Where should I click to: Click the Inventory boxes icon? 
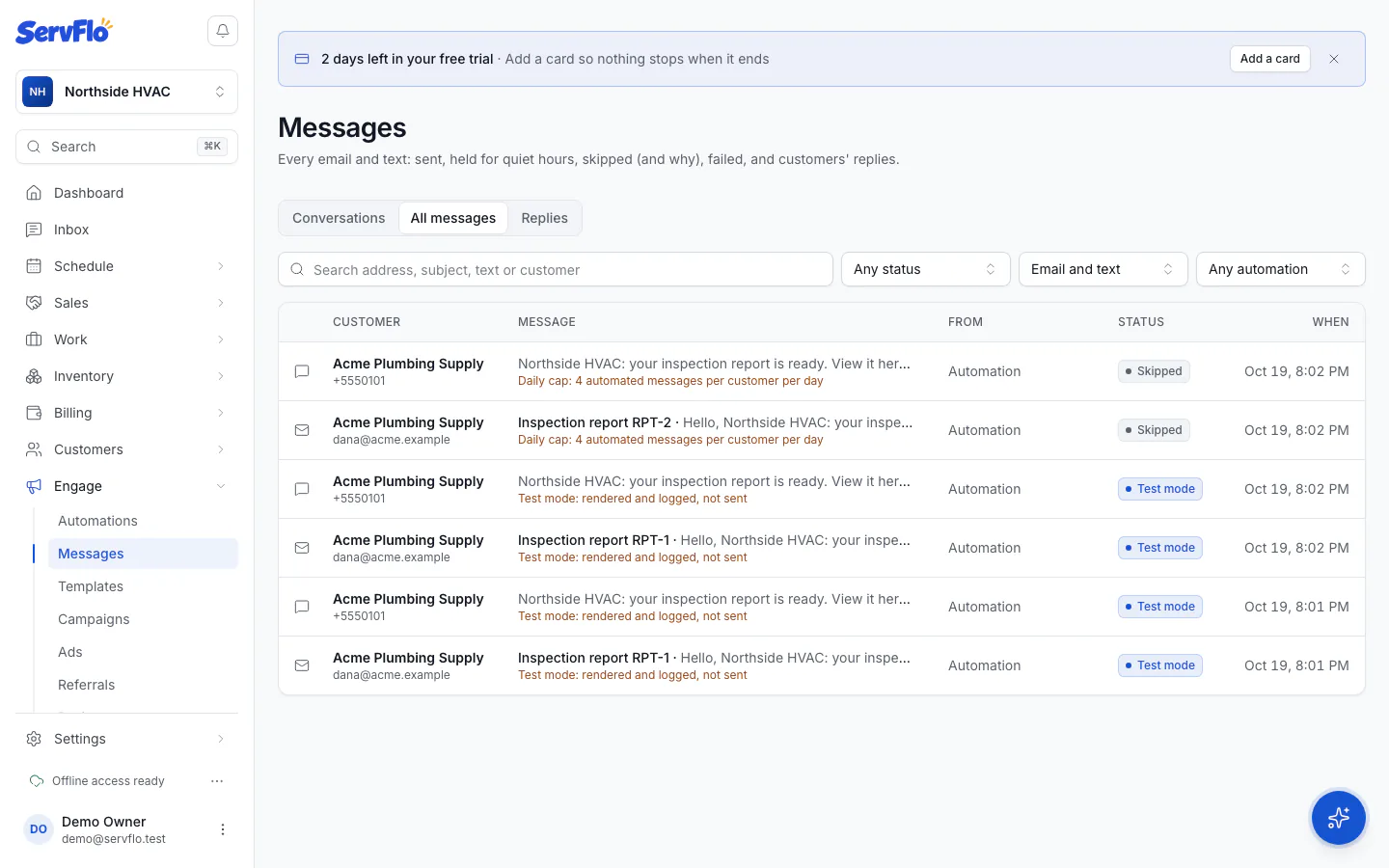[34, 376]
